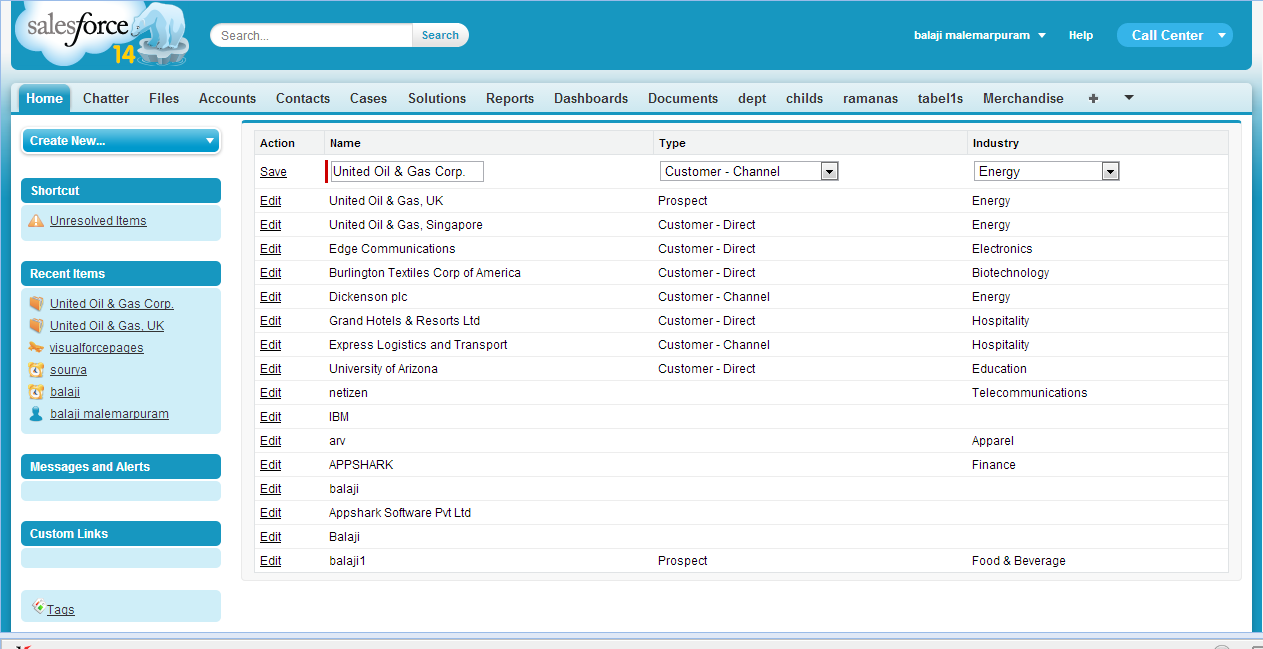This screenshot has height=649, width=1263.
Task: Open recent item United Oil & Gas Corp.
Action: tap(112, 304)
